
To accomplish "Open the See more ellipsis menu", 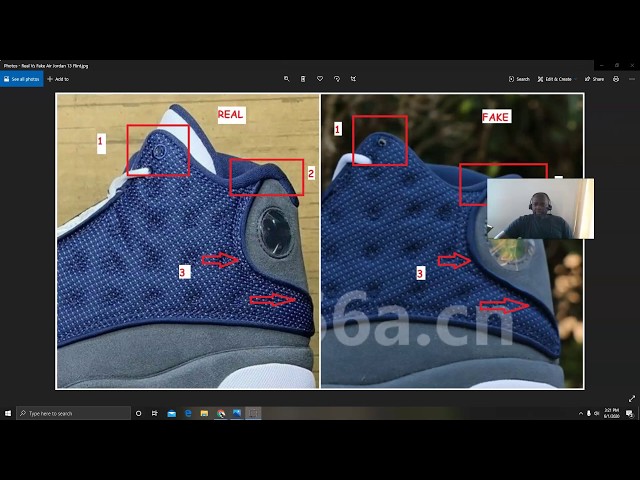I will click(632, 79).
